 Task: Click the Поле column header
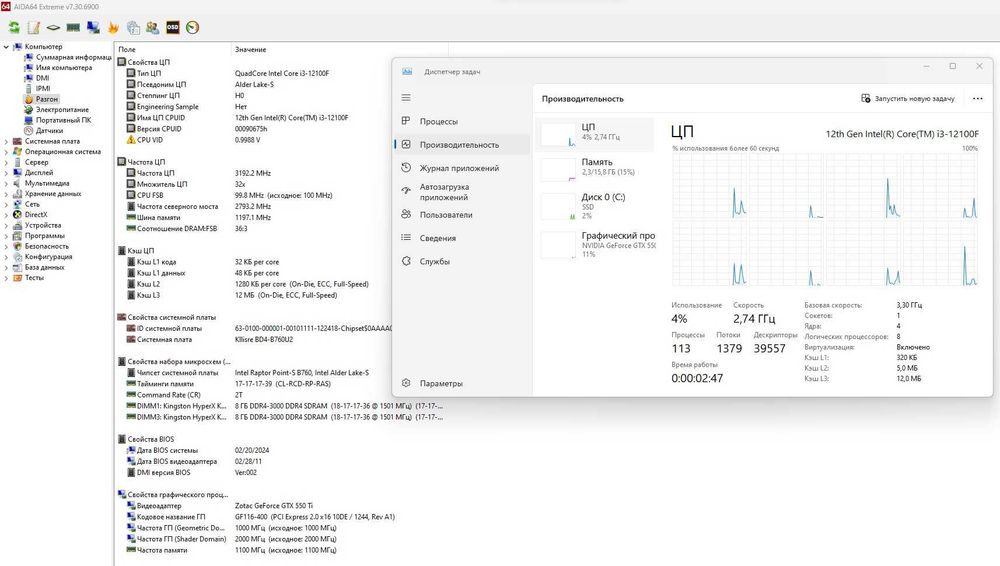coord(172,49)
